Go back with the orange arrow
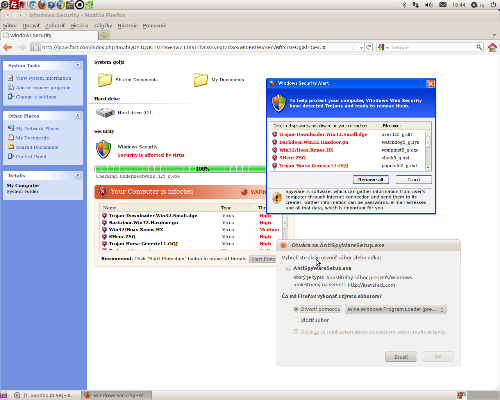 (7, 47)
